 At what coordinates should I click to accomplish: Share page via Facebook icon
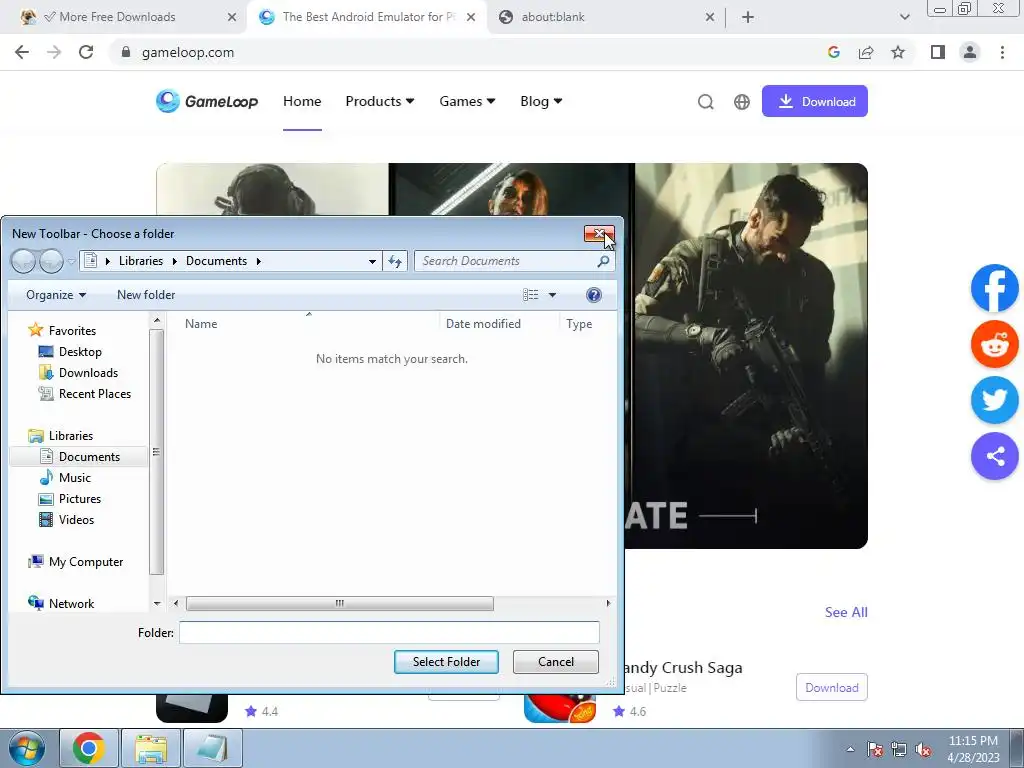995,288
